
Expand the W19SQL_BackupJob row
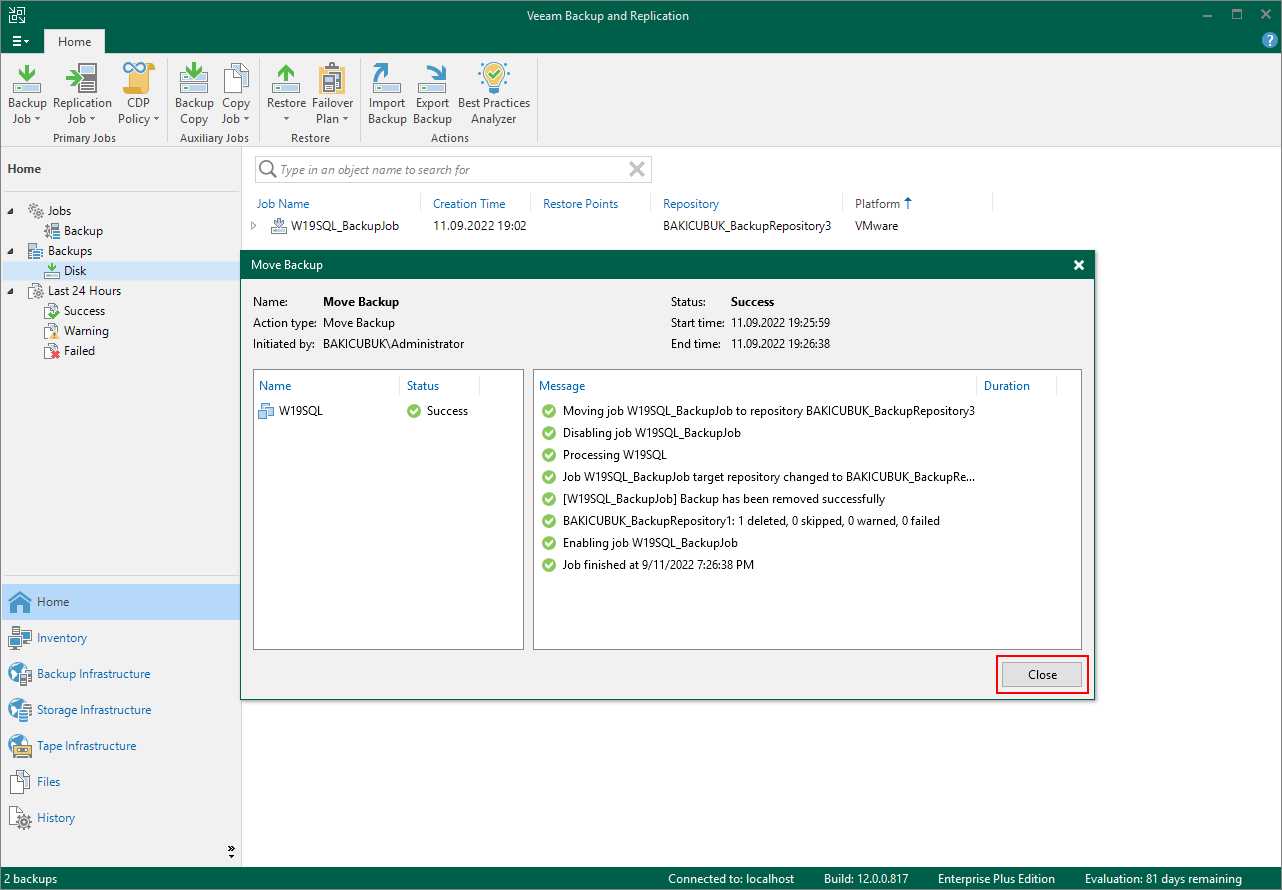254,226
